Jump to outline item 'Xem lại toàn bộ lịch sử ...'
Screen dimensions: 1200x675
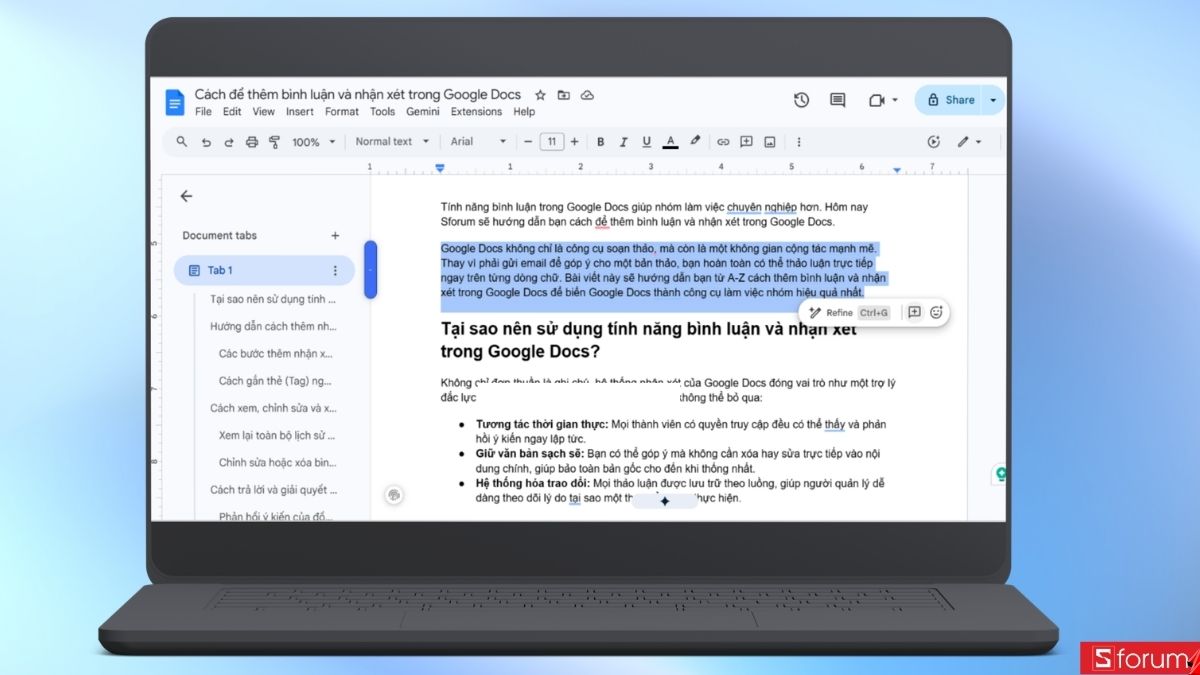point(276,436)
